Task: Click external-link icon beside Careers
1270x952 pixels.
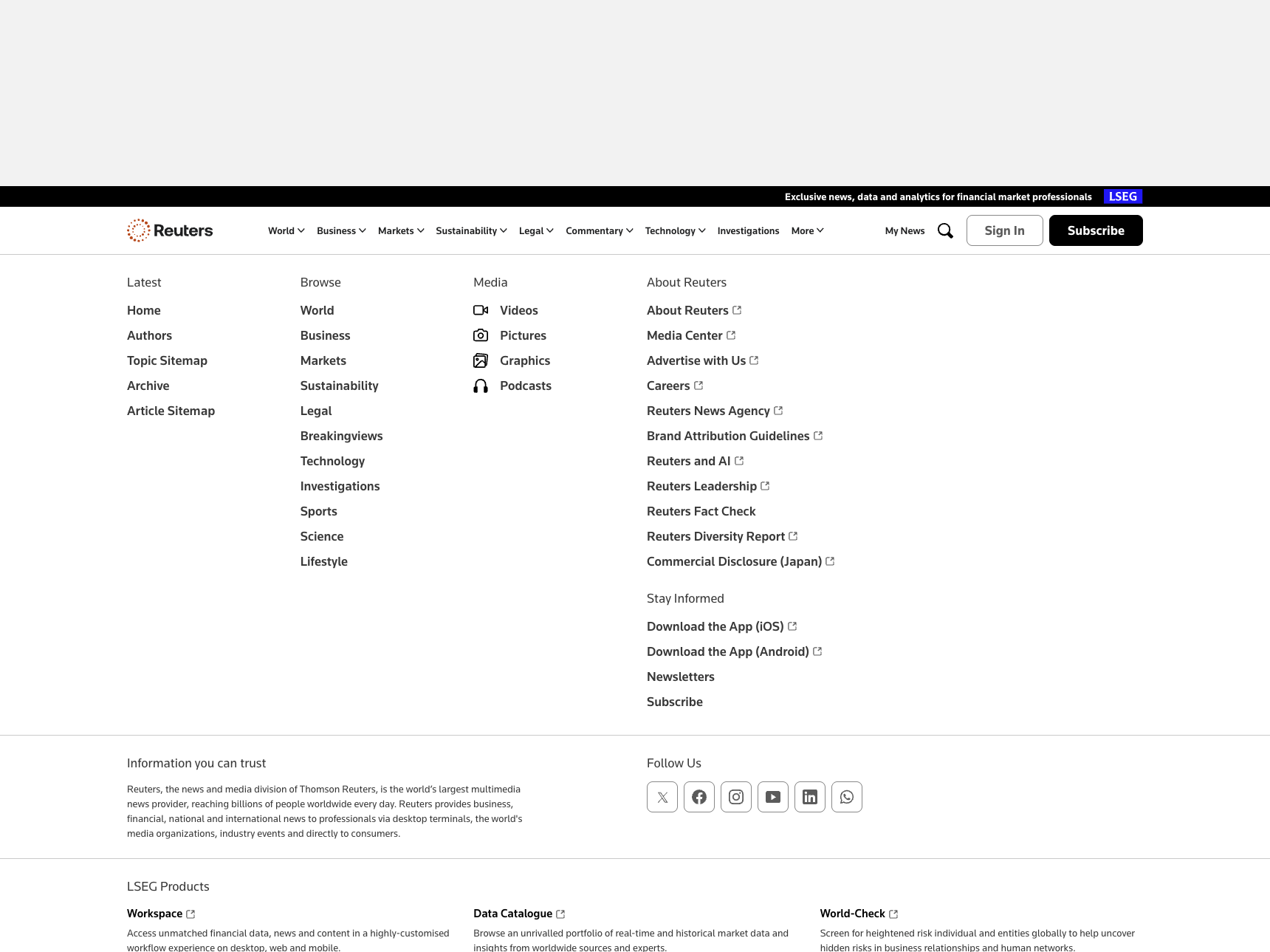Action: coord(698,386)
